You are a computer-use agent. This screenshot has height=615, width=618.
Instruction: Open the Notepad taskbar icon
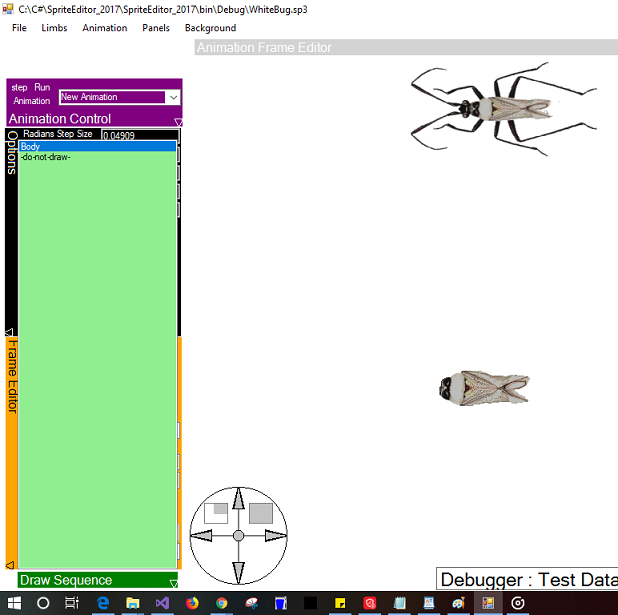click(399, 603)
